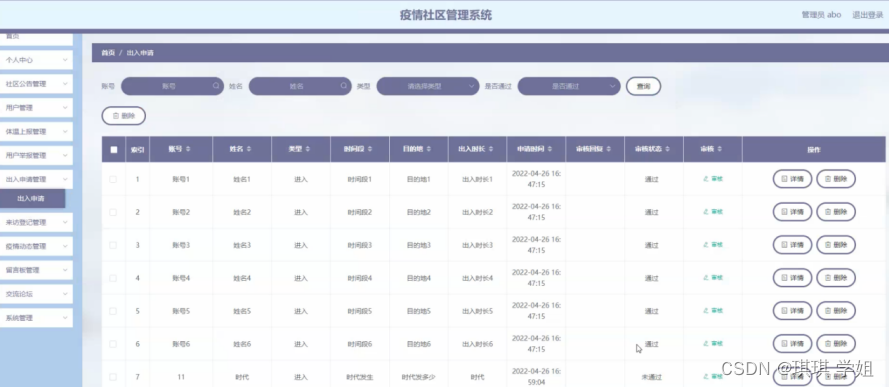Collapse 出入申请管理 sidebar menu
The height and width of the screenshot is (387, 889).
pos(36,179)
